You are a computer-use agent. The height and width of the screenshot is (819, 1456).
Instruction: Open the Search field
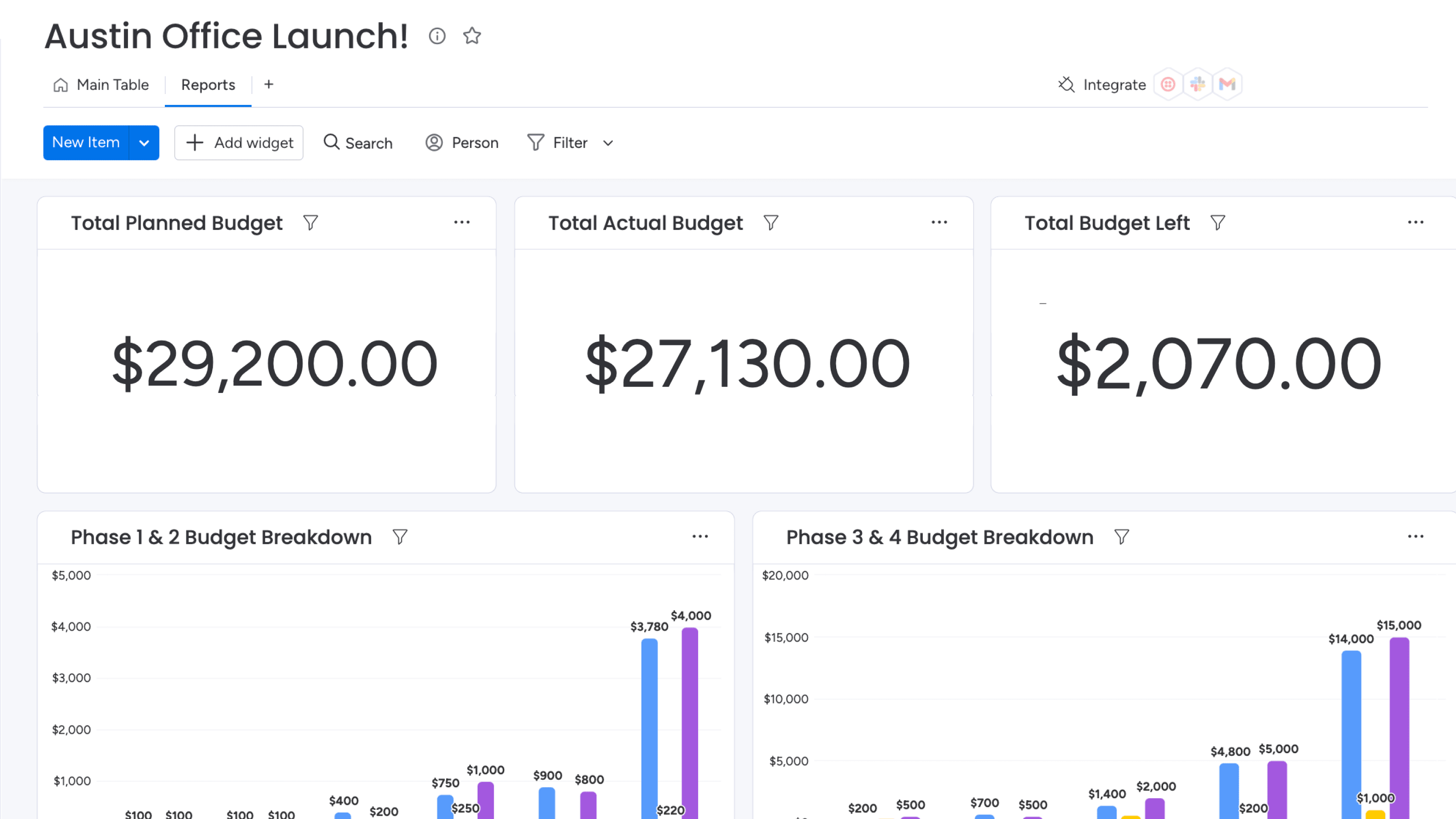(358, 143)
